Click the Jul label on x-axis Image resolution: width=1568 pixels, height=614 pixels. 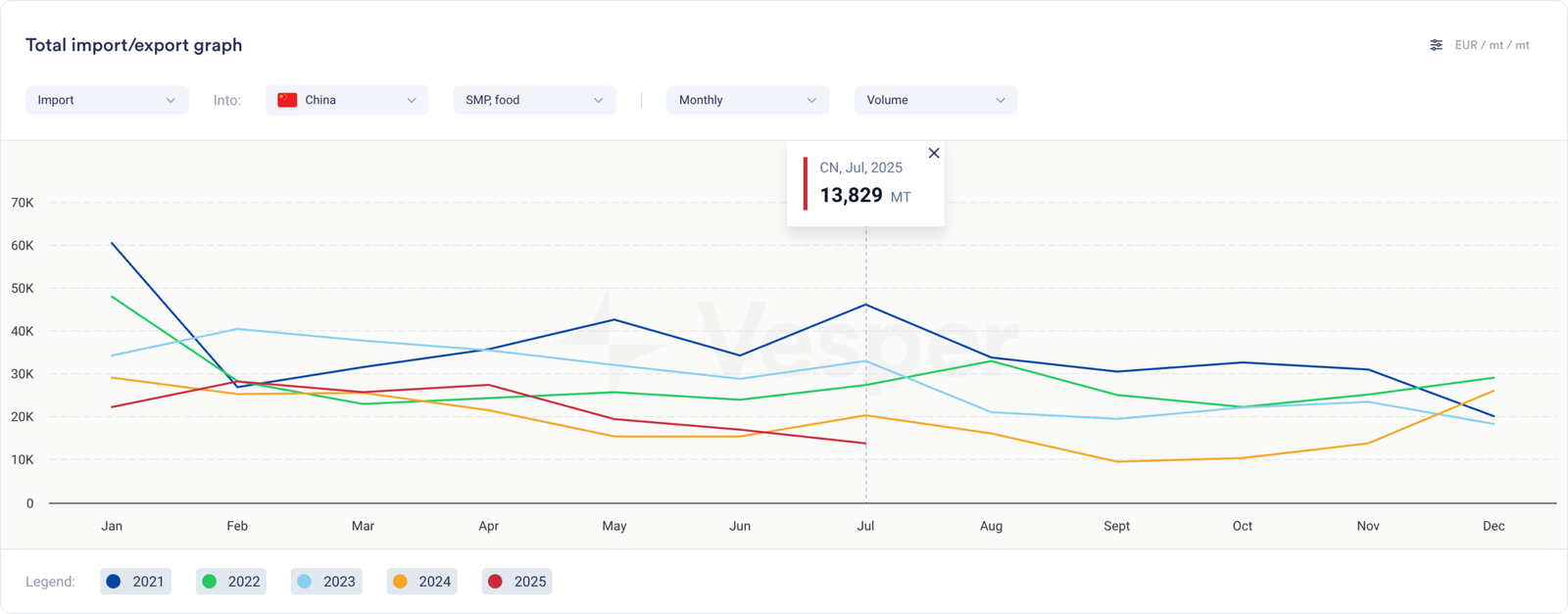(x=865, y=526)
